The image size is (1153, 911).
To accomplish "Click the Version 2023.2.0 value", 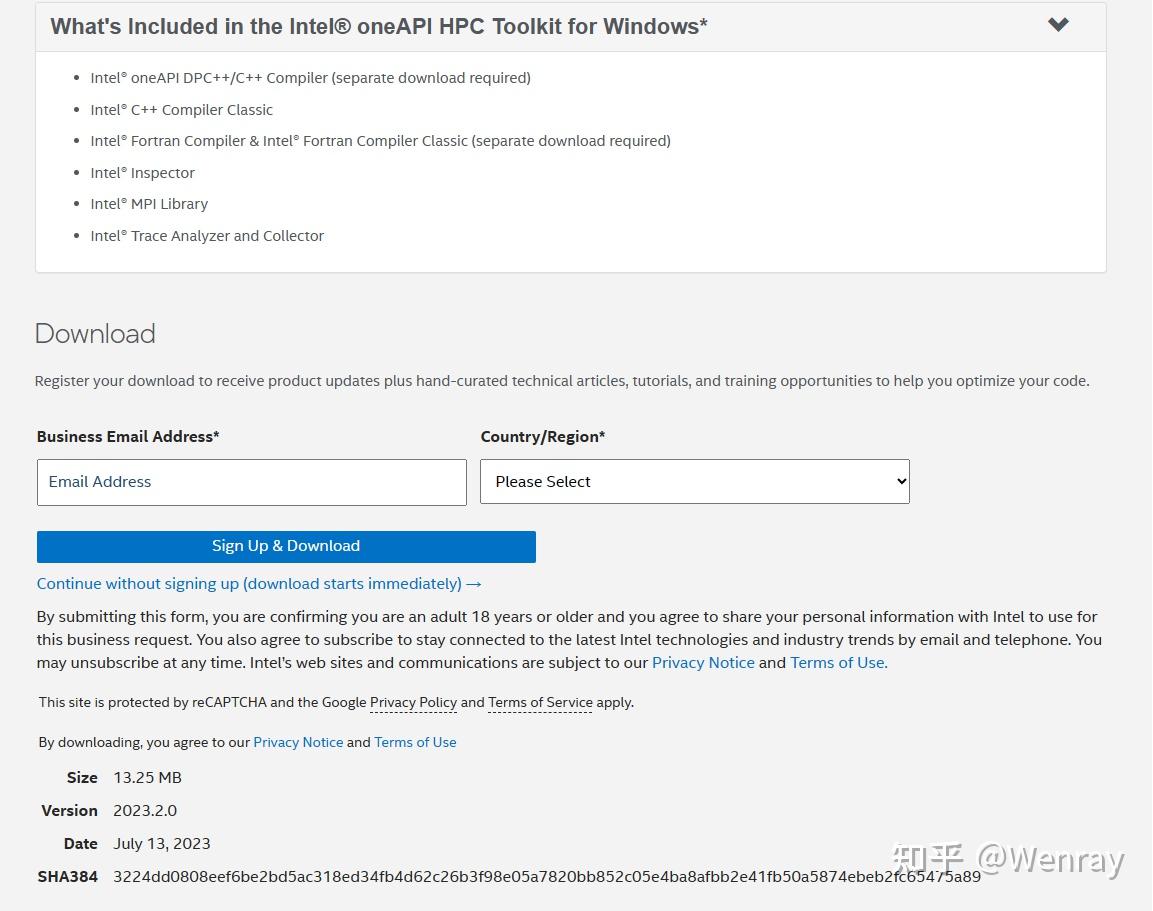I will click(x=144, y=810).
